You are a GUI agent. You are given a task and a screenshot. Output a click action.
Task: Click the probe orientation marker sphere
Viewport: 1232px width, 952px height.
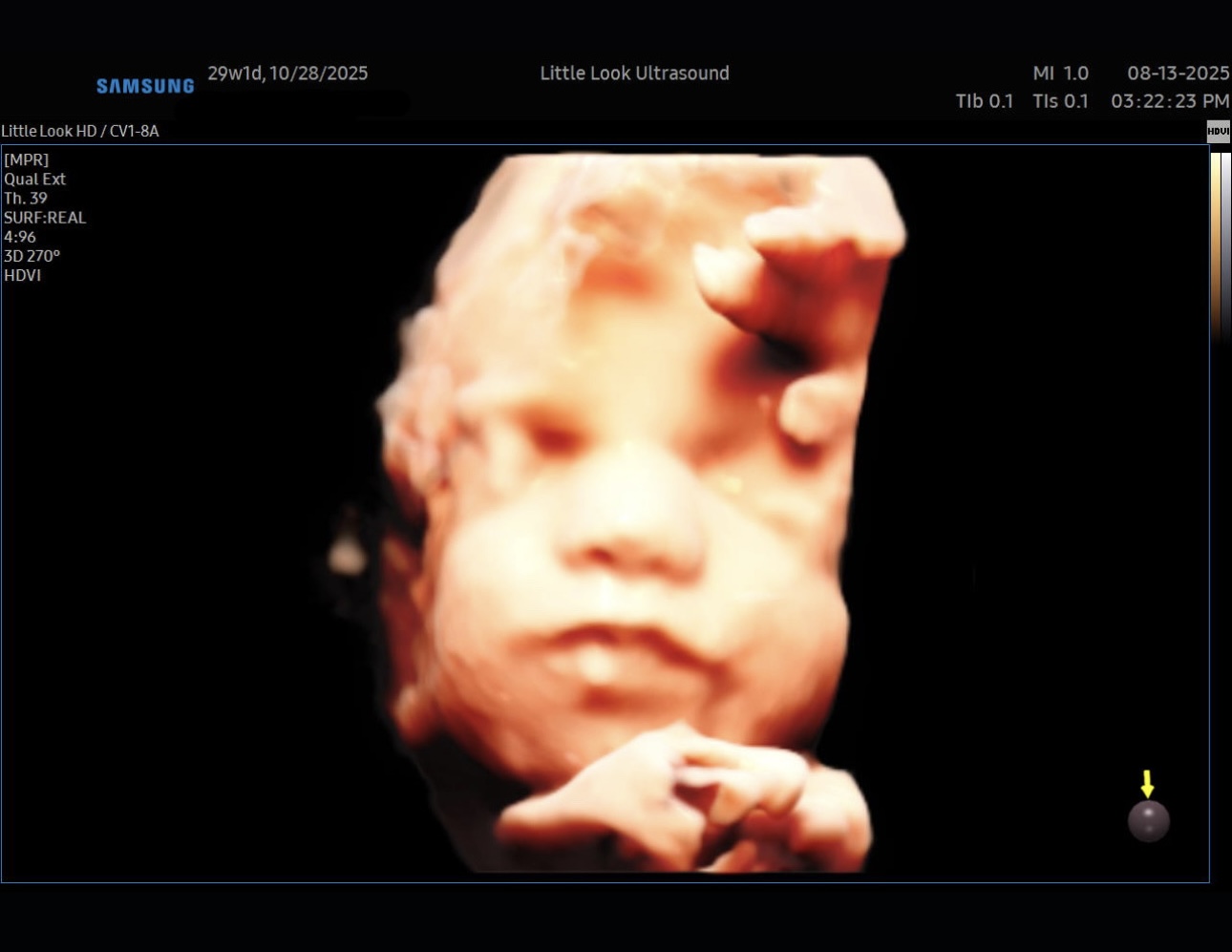tap(1149, 822)
